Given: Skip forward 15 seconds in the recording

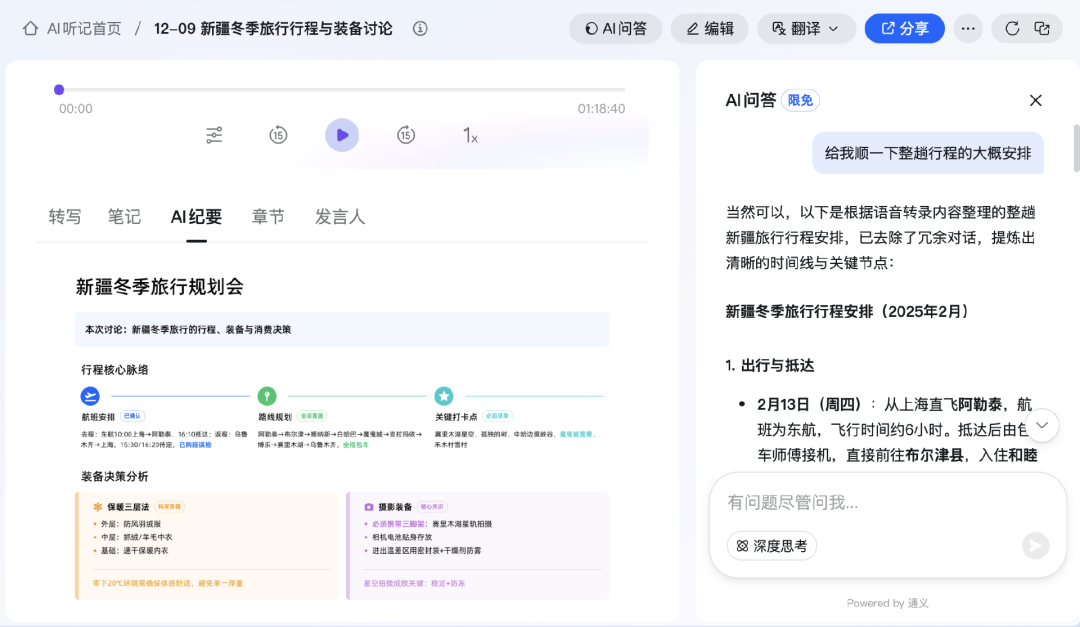Looking at the screenshot, I should [405, 135].
